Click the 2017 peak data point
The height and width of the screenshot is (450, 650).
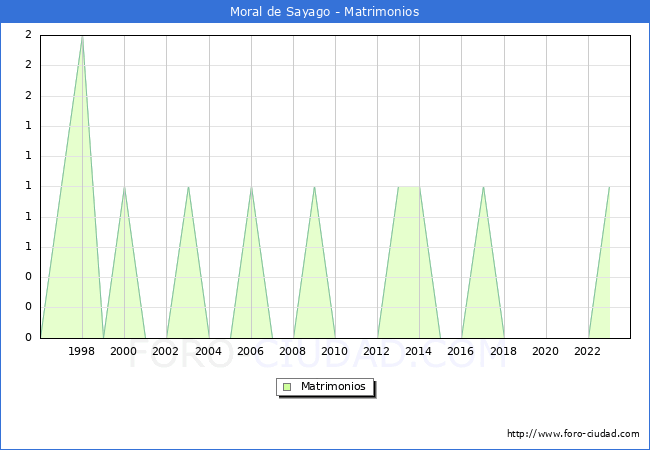tap(483, 187)
